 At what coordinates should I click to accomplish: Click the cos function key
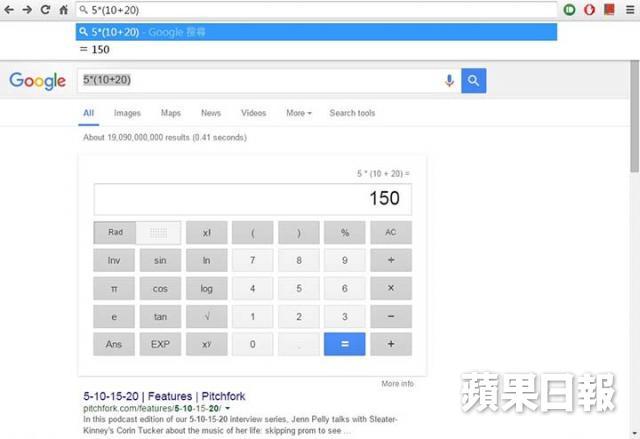click(160, 288)
